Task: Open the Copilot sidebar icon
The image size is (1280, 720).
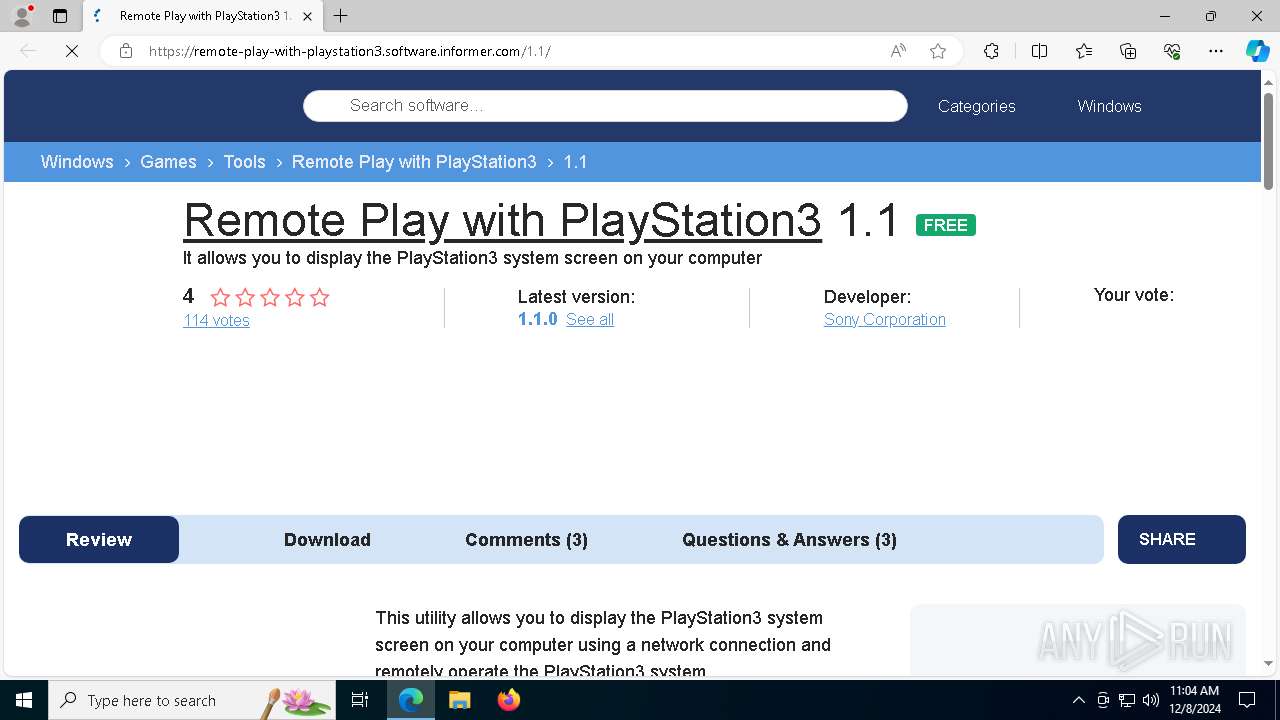Action: tap(1257, 51)
